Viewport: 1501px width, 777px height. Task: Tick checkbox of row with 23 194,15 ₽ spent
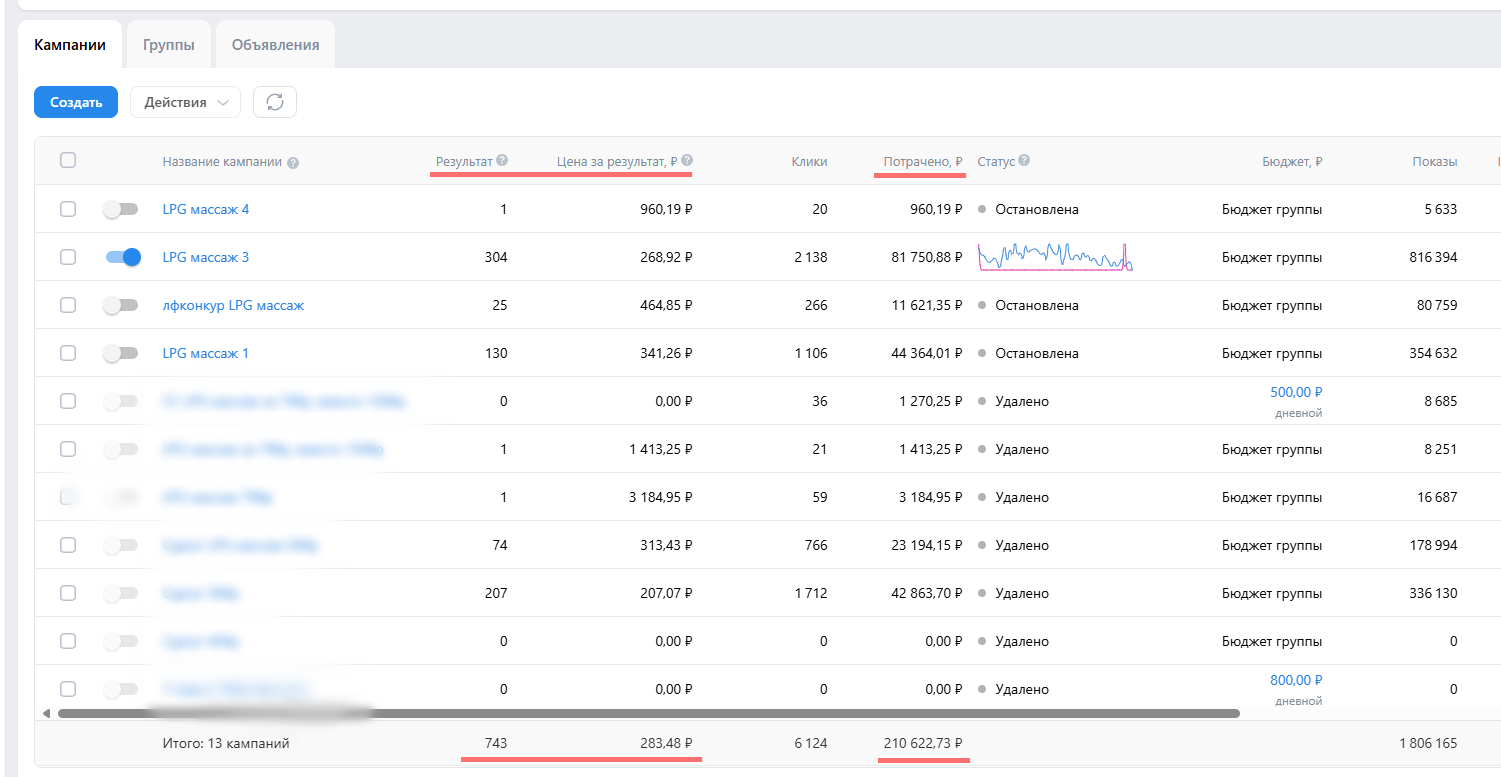68,545
